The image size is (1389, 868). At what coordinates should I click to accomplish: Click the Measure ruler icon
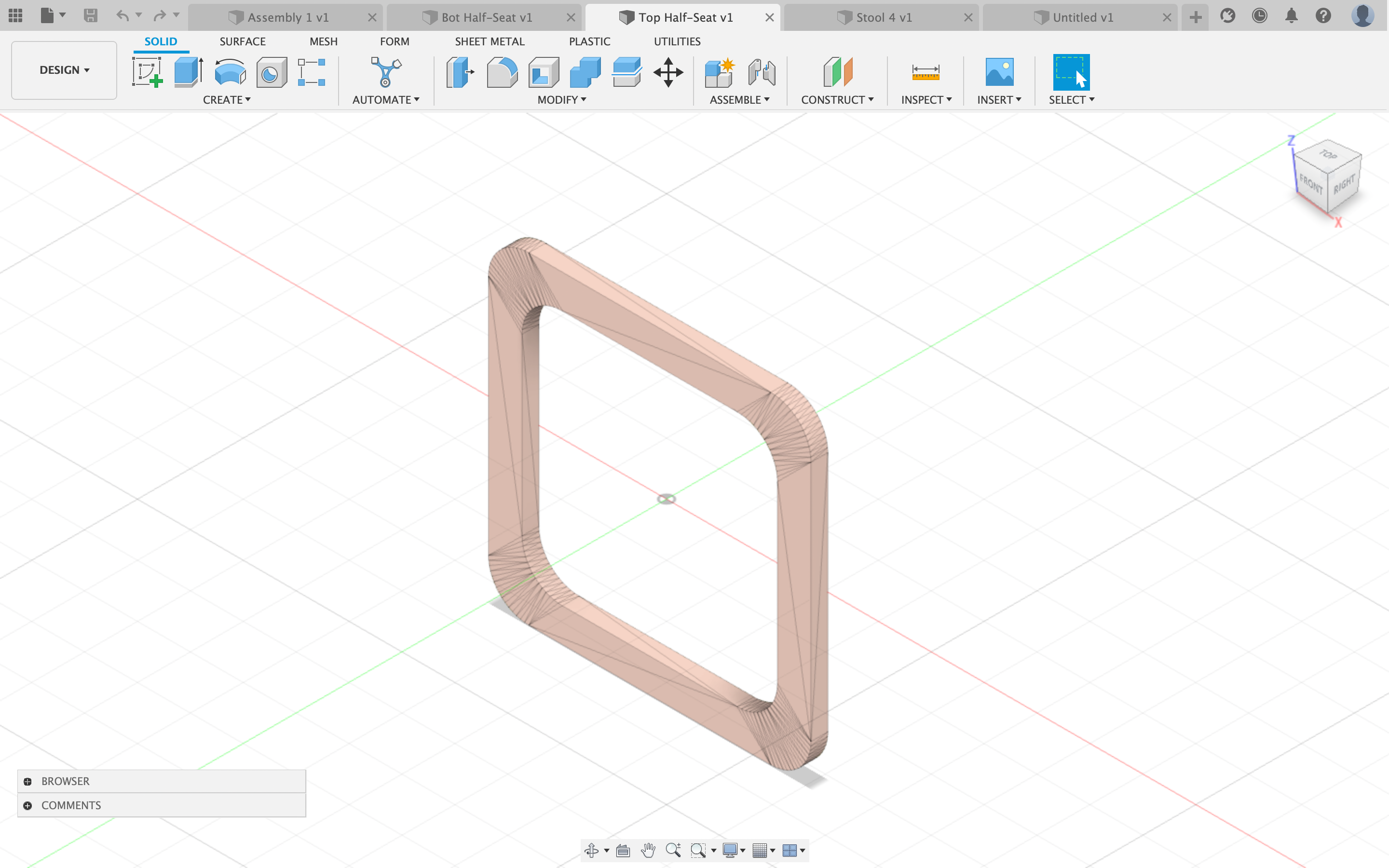tap(925, 72)
